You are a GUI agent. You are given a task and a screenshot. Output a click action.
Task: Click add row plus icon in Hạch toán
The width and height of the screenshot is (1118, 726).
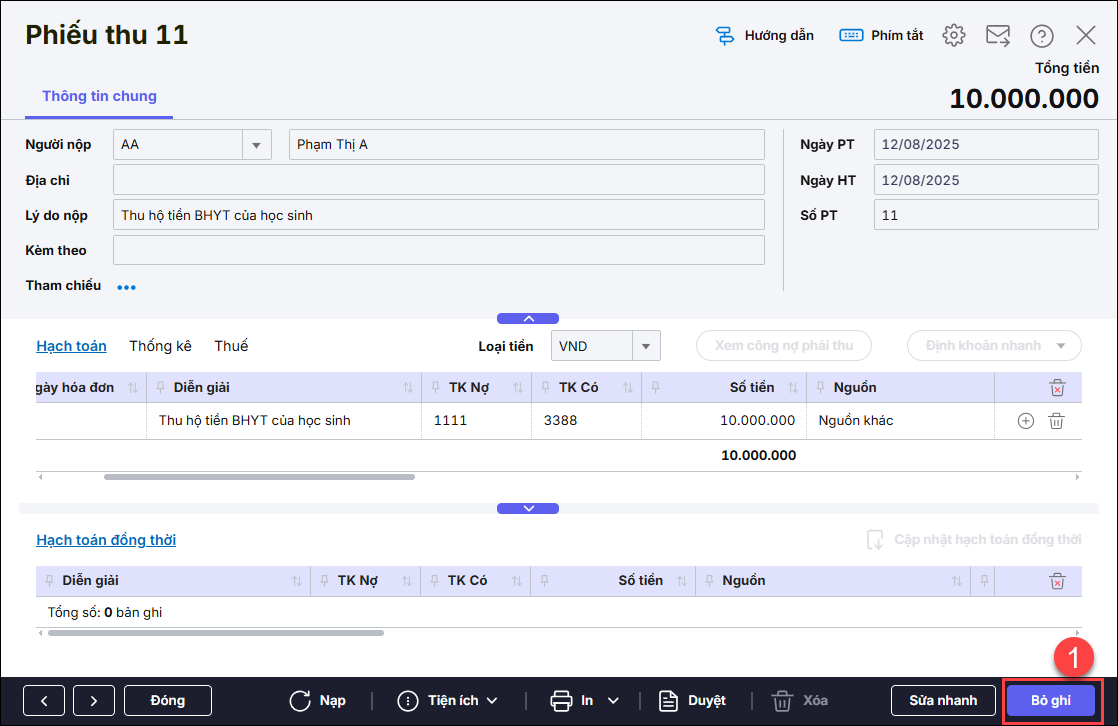(x=1025, y=421)
